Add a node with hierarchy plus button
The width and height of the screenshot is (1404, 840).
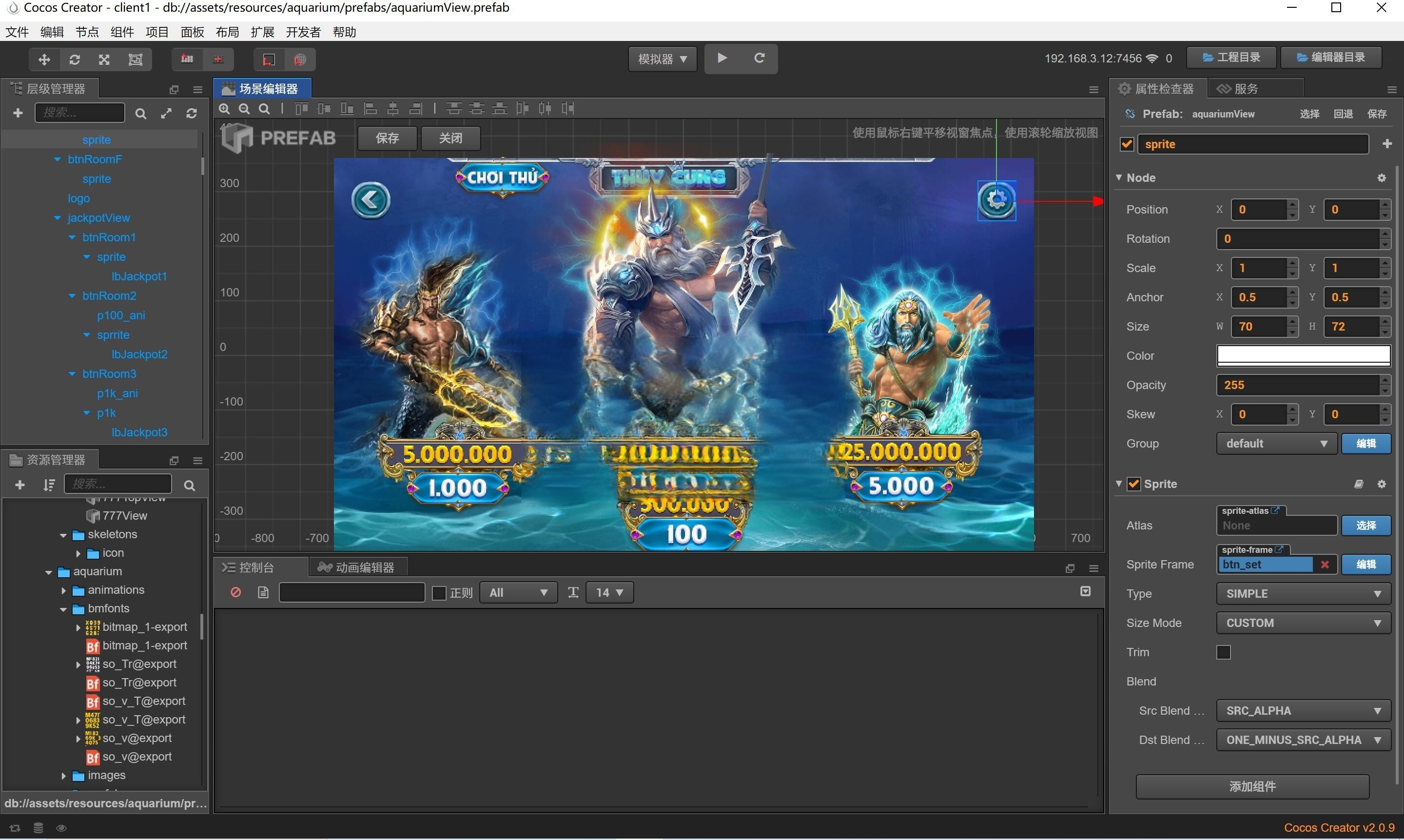[18, 113]
